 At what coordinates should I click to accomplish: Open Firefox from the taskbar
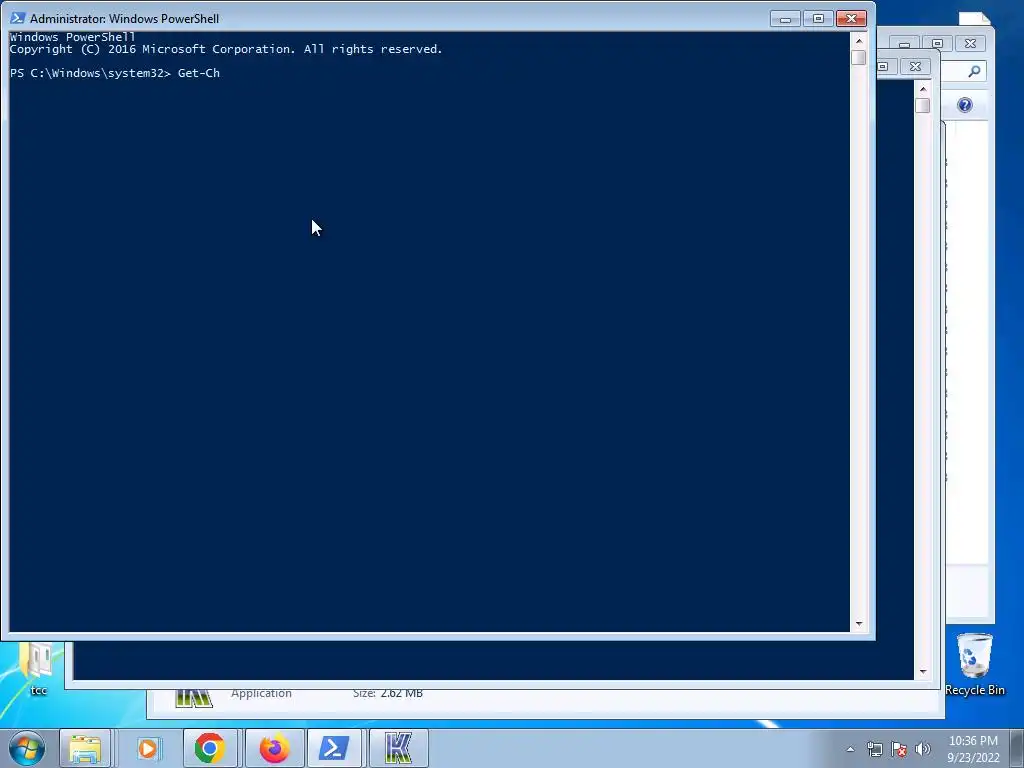tap(274, 748)
